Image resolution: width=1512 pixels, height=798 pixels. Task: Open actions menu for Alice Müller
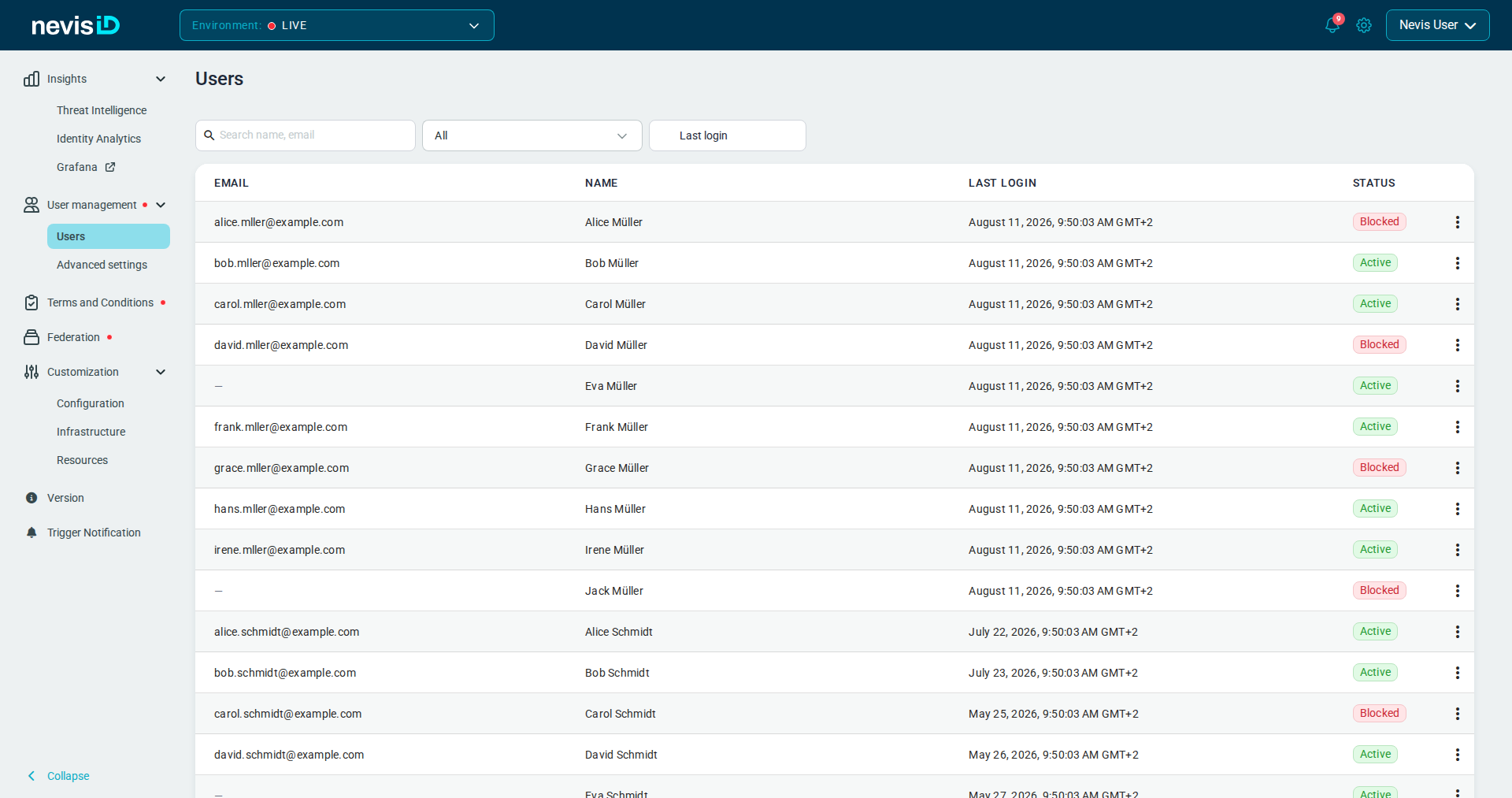(x=1458, y=222)
